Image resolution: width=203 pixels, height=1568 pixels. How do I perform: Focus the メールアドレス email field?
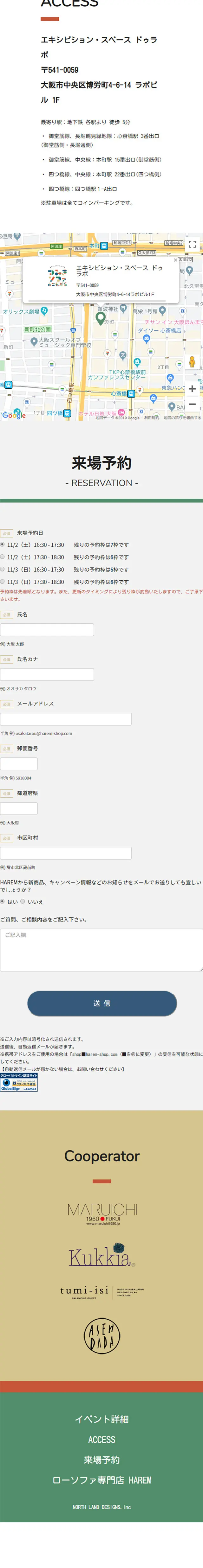pyautogui.click(x=66, y=719)
